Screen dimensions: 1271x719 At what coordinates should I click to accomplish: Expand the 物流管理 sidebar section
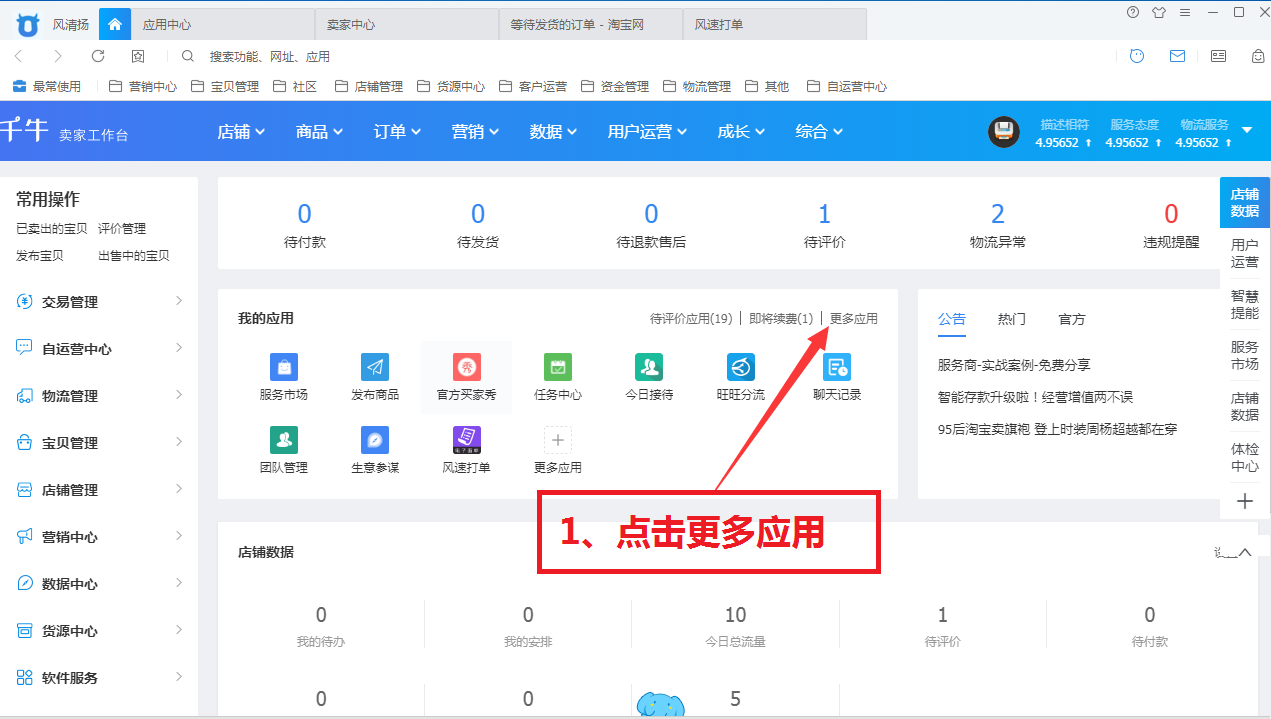click(x=100, y=396)
